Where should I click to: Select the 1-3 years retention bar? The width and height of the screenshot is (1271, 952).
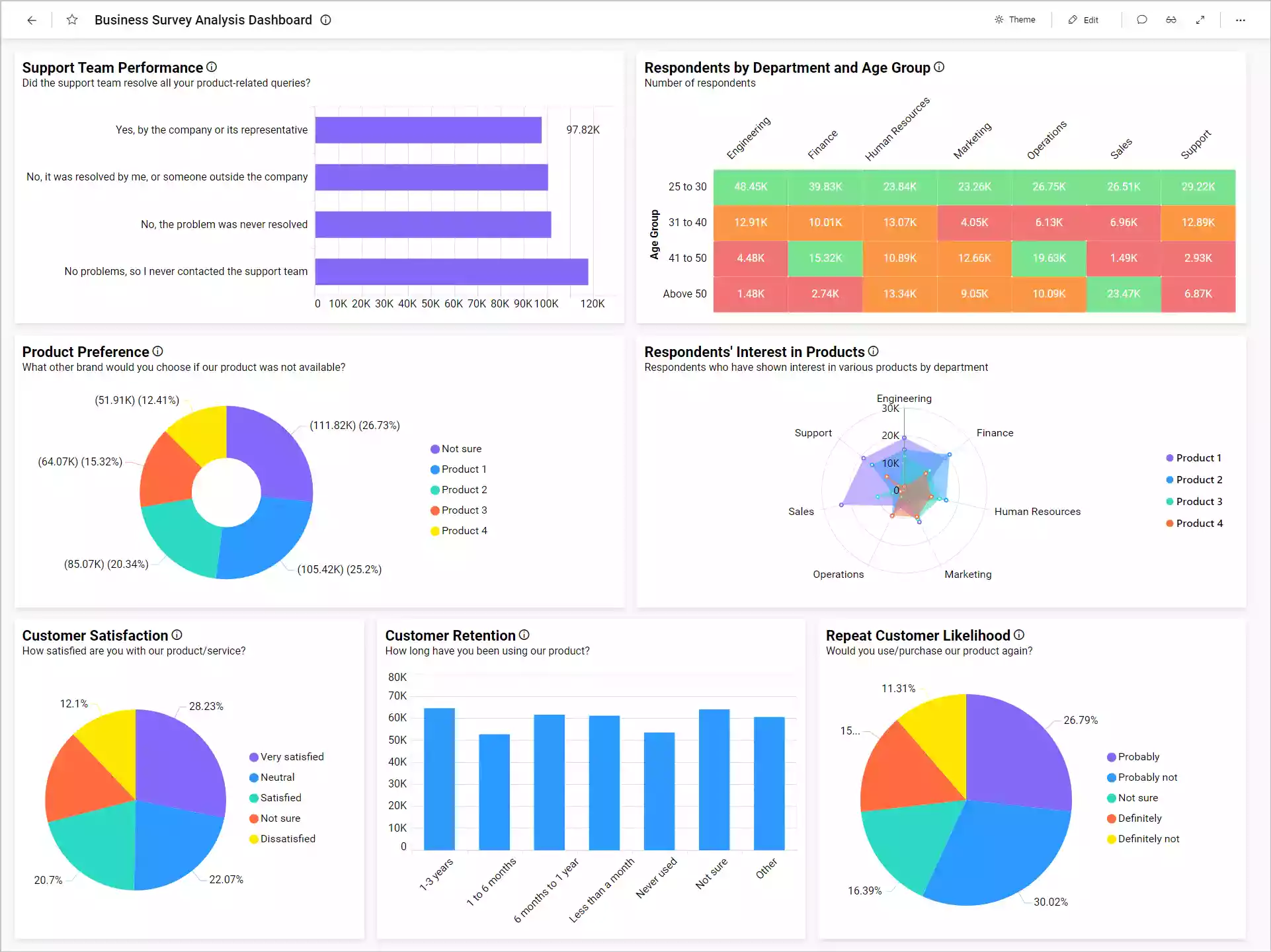click(439, 779)
